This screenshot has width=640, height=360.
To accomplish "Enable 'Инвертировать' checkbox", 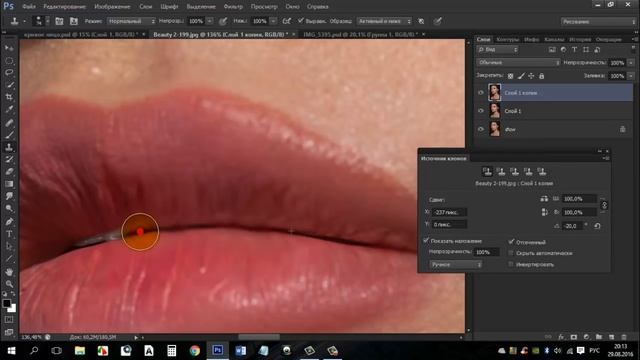I will click(511, 264).
